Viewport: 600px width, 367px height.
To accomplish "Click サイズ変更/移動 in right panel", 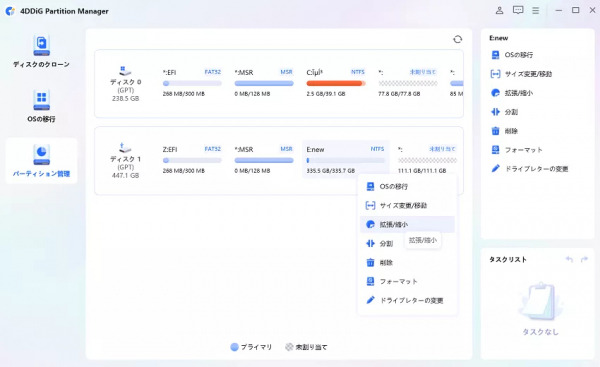I will click(521, 74).
